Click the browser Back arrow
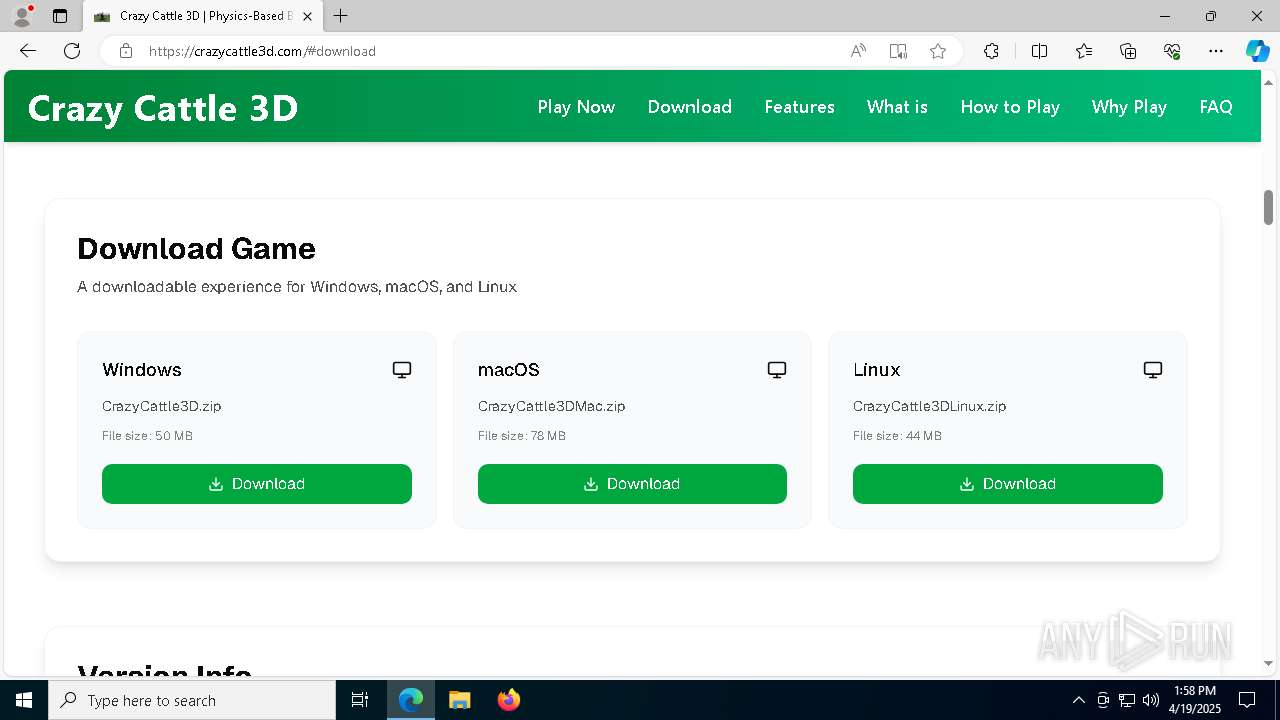Screen dimensions: 1280x720 [x=28, y=51]
